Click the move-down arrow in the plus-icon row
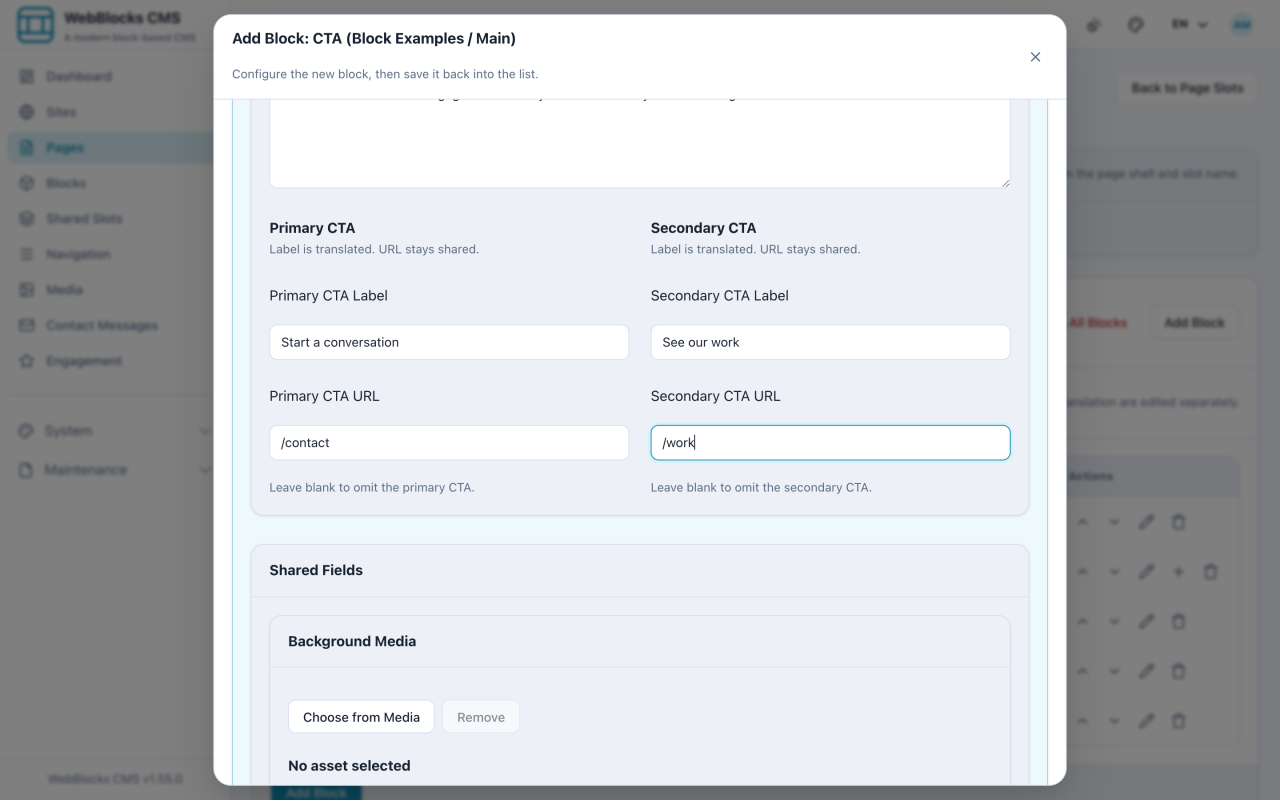1280x800 pixels. [x=1114, y=572]
